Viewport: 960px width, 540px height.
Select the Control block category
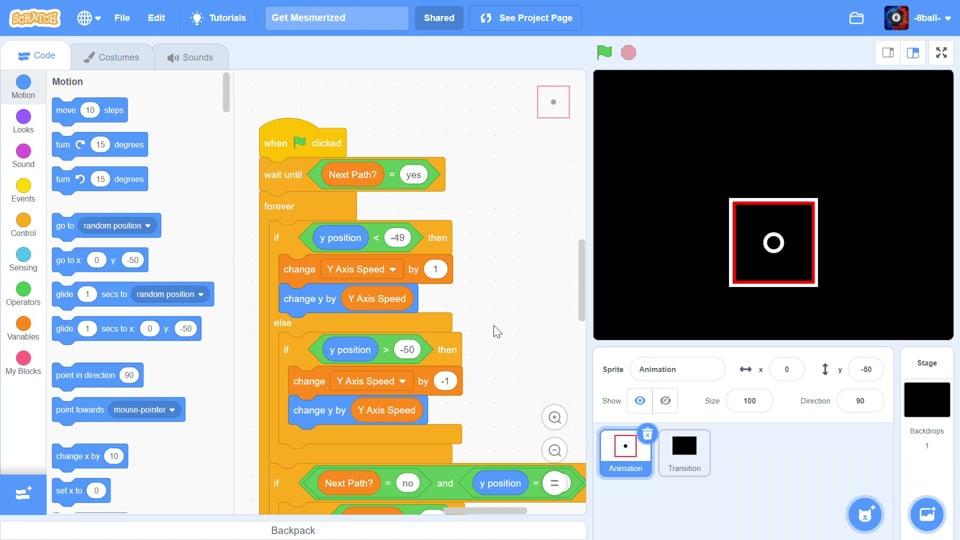(23, 225)
